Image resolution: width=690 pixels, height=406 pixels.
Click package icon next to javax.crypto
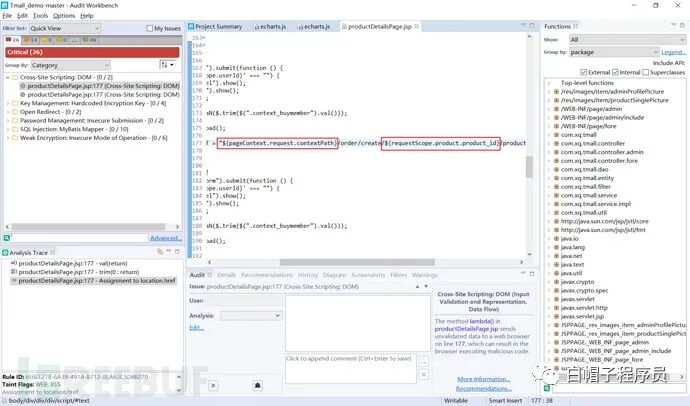[x=556, y=282]
